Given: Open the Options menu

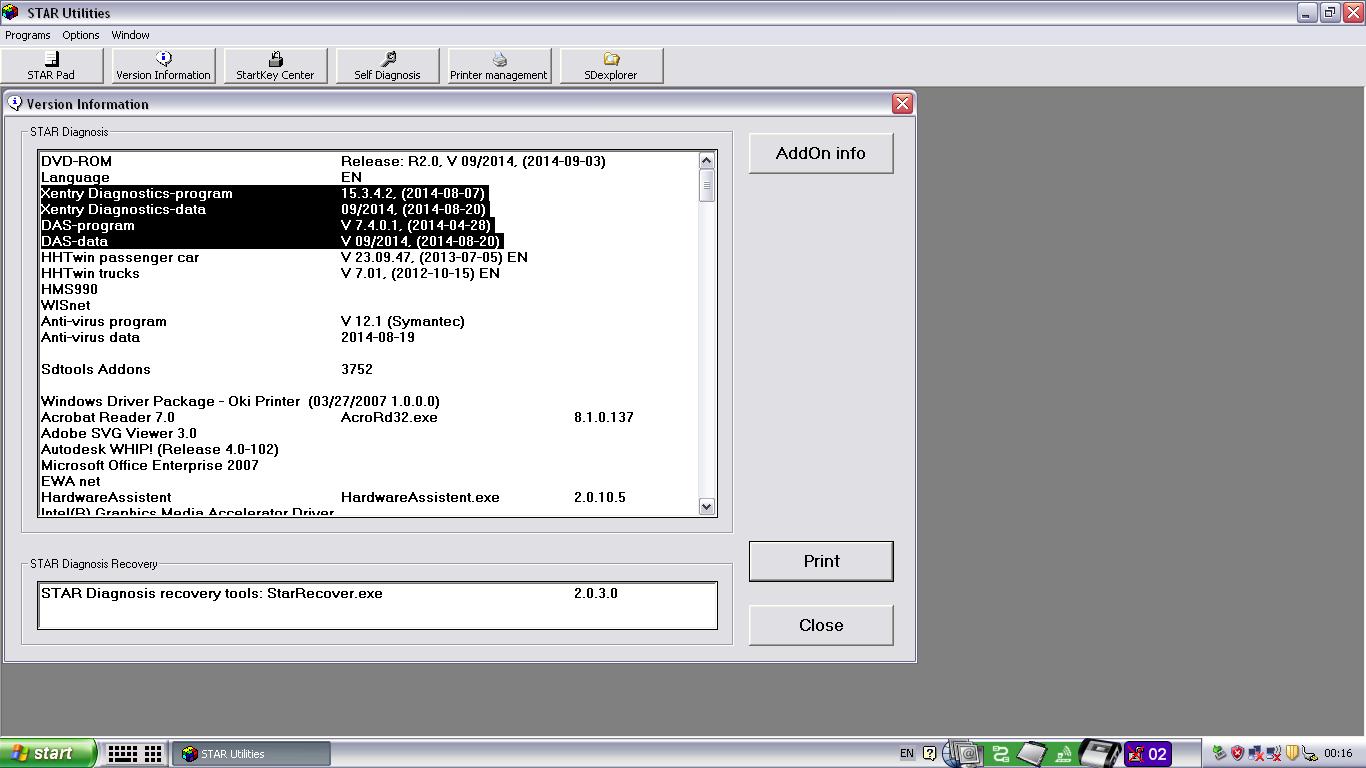Looking at the screenshot, I should click(x=81, y=35).
